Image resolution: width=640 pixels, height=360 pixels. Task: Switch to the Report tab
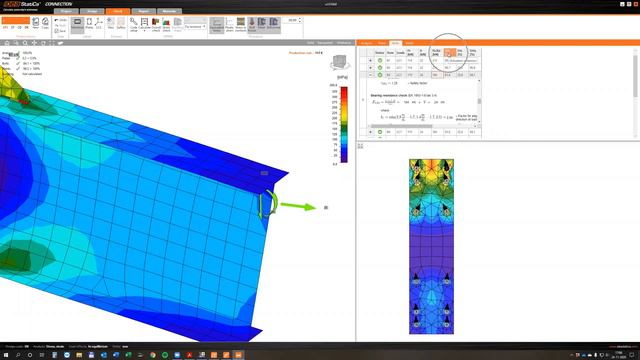click(143, 11)
